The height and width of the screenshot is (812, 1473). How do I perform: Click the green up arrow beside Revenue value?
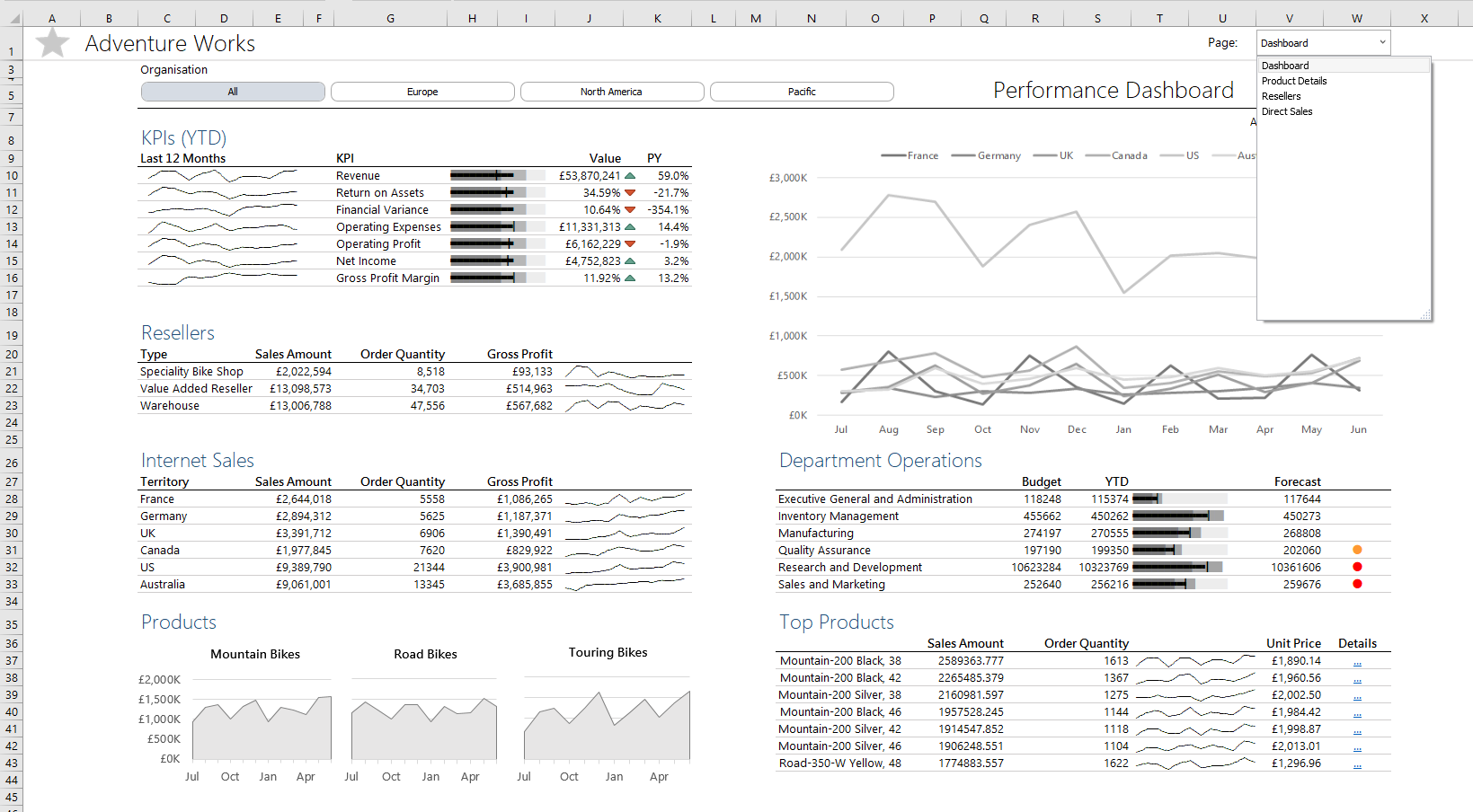click(630, 176)
